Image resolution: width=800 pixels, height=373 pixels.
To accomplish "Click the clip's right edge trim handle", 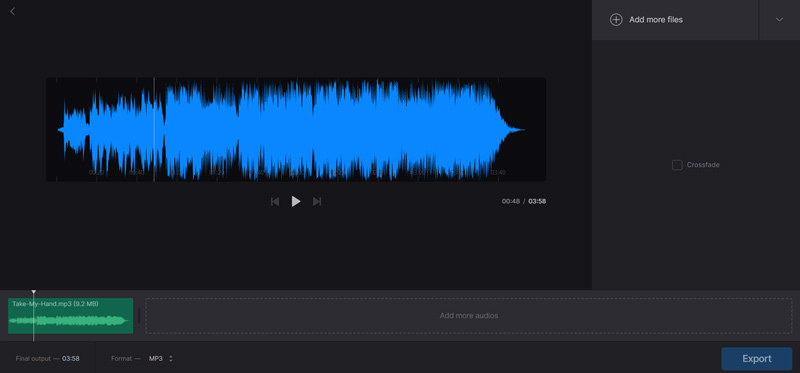I will click(x=139, y=316).
